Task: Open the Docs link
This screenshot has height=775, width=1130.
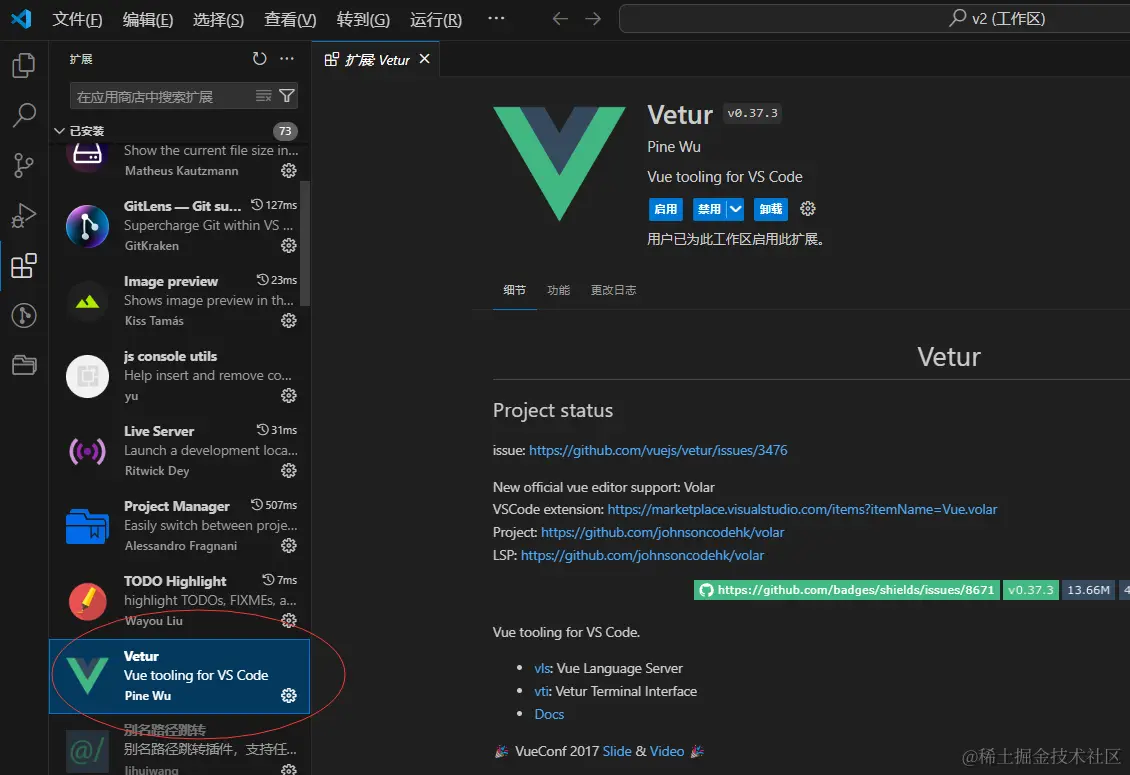Action: pos(549,714)
